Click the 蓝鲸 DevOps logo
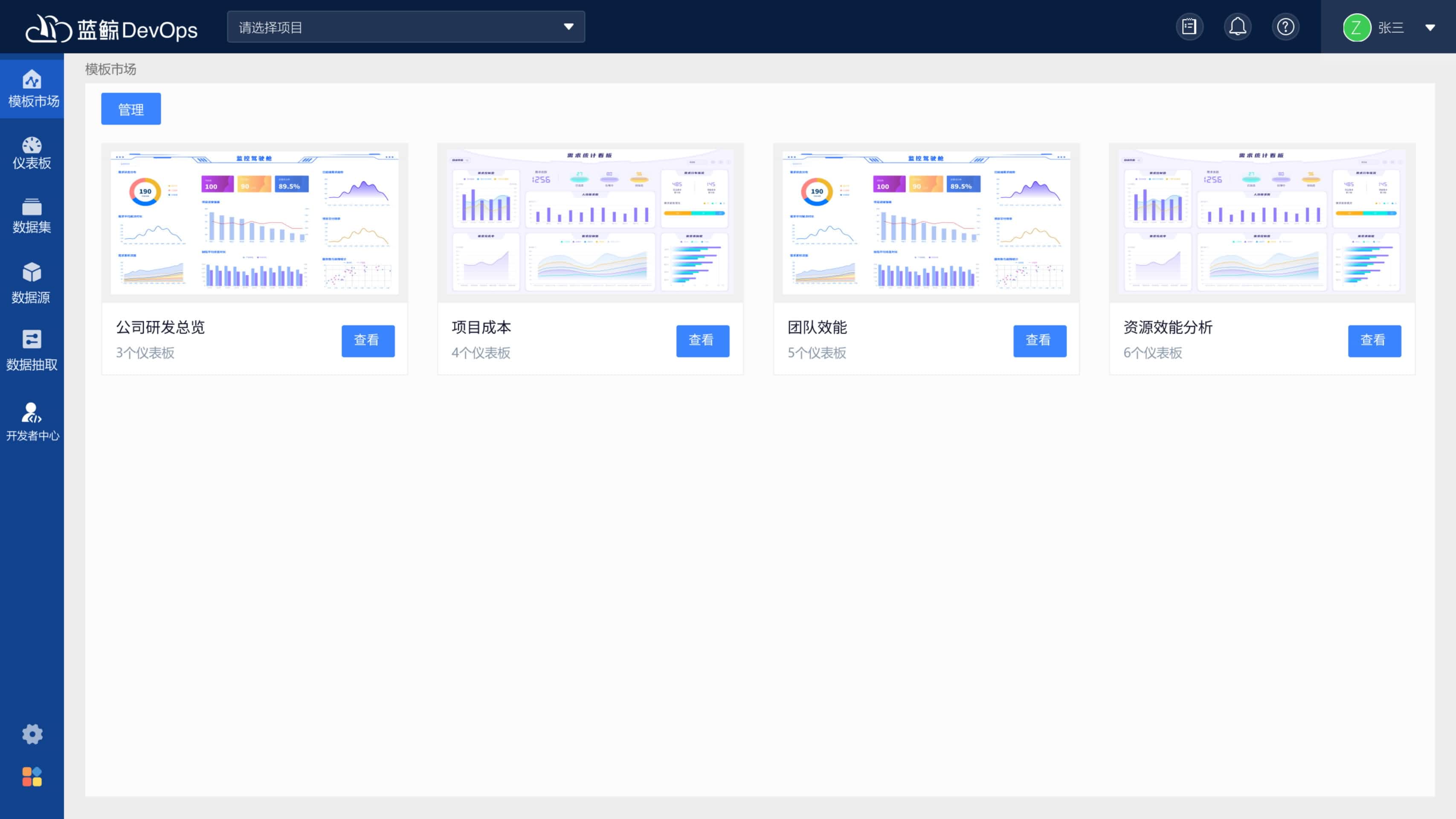The width and height of the screenshot is (1456, 819). pos(112,28)
